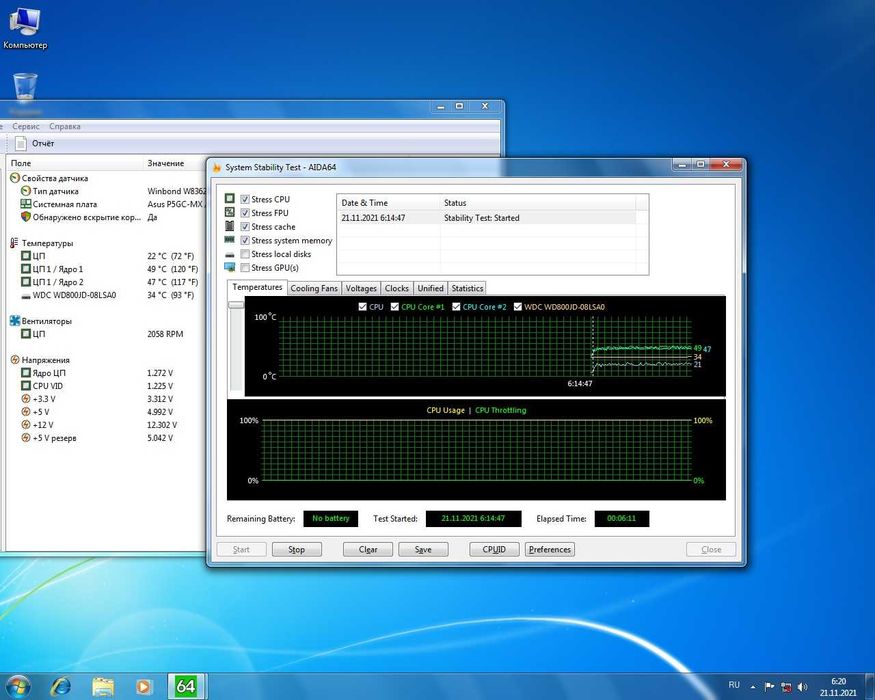This screenshot has width=875, height=700.
Task: Click the Stress CPU chip icon
Action: (x=229, y=199)
